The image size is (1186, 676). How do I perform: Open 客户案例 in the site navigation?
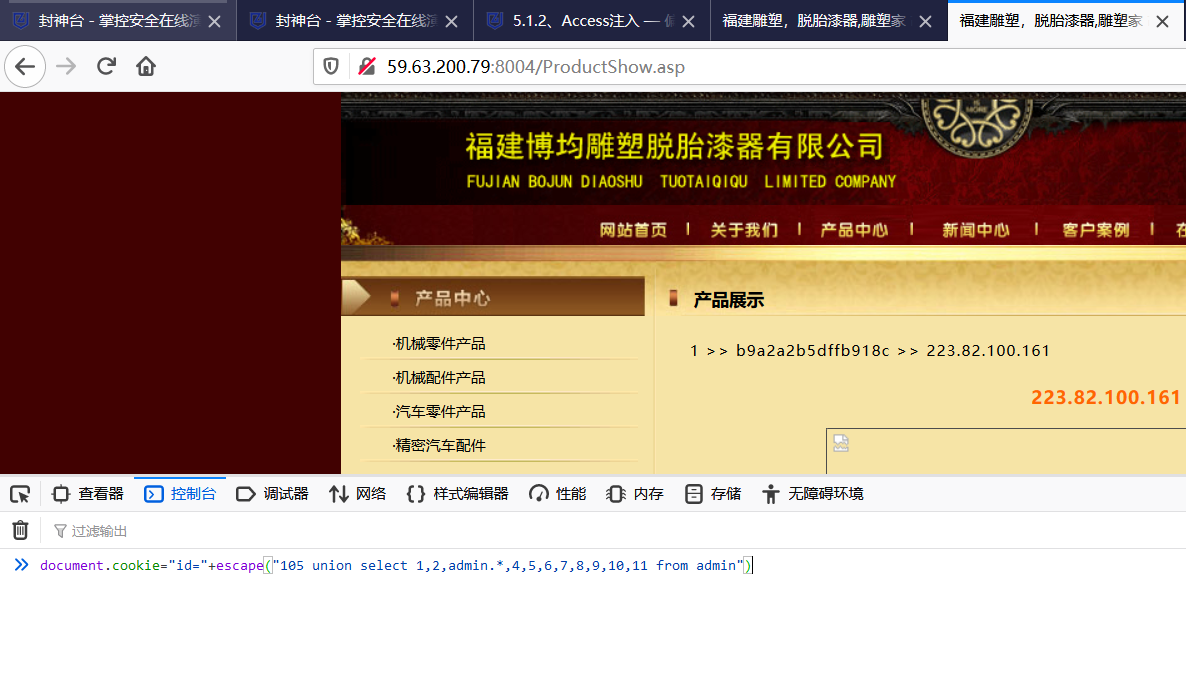point(1096,230)
